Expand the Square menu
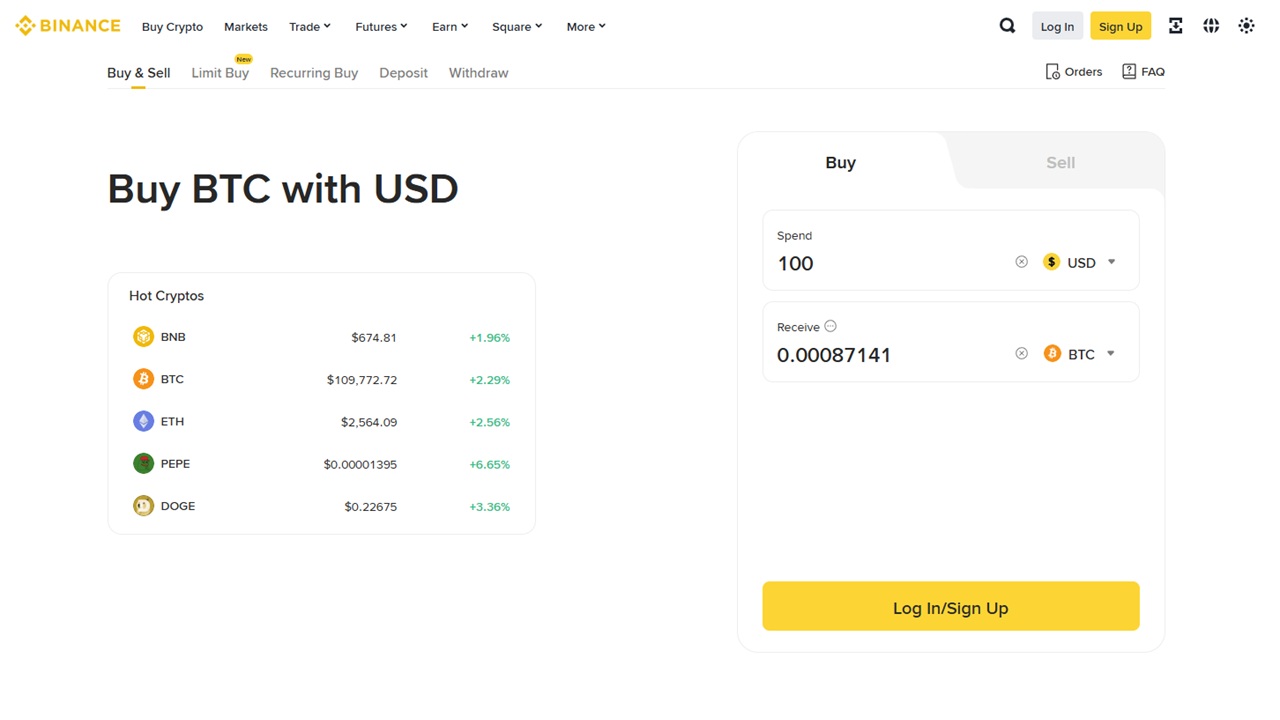 (517, 27)
